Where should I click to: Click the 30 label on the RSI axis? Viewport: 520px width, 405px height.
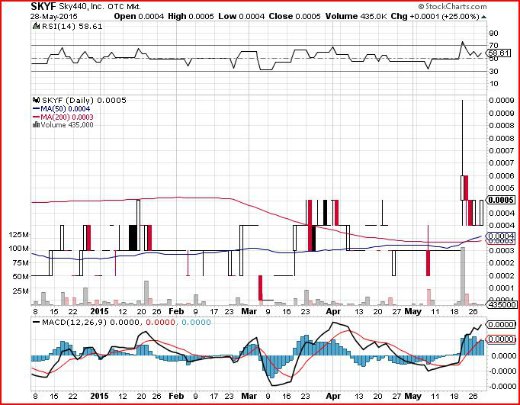point(494,71)
